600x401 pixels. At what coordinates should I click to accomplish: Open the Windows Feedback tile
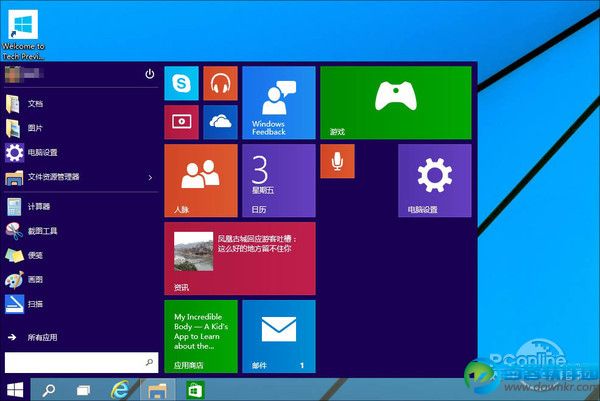point(278,103)
